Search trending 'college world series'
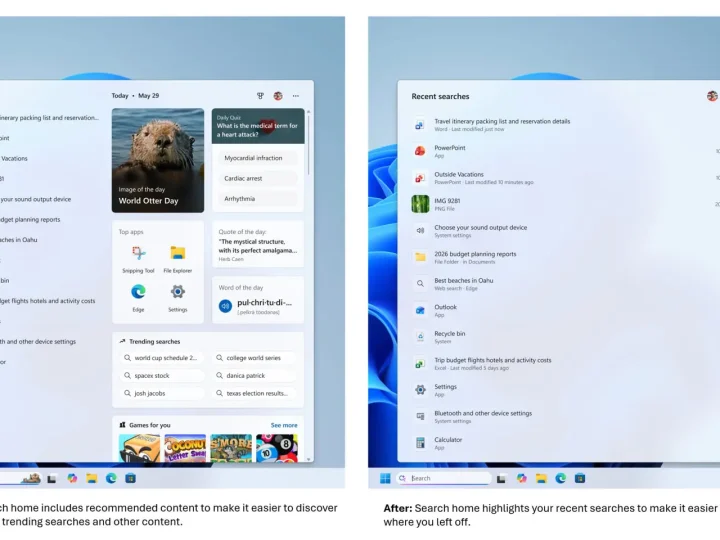This screenshot has height=540, width=720. point(254,358)
